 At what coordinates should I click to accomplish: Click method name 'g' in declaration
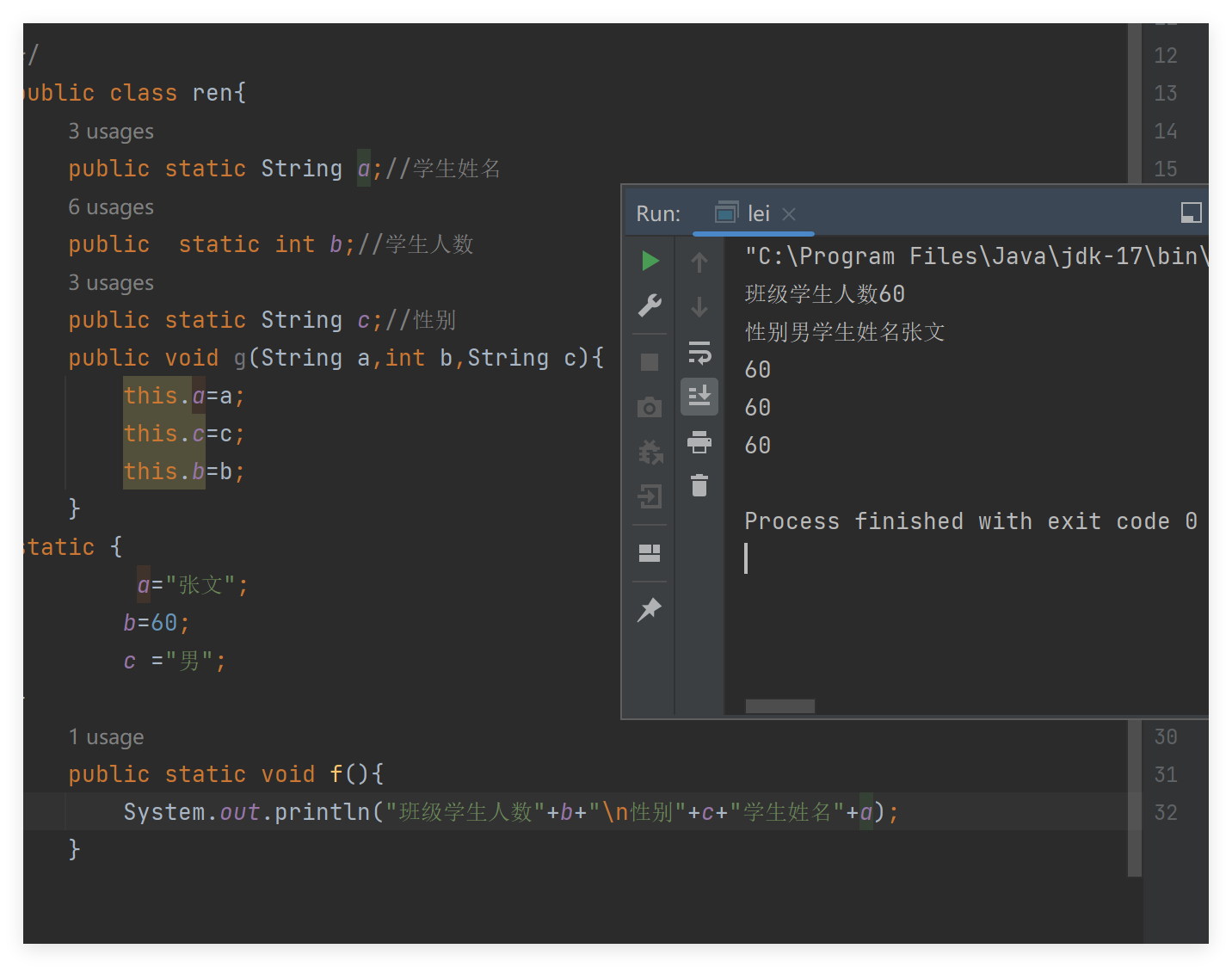click(x=240, y=358)
